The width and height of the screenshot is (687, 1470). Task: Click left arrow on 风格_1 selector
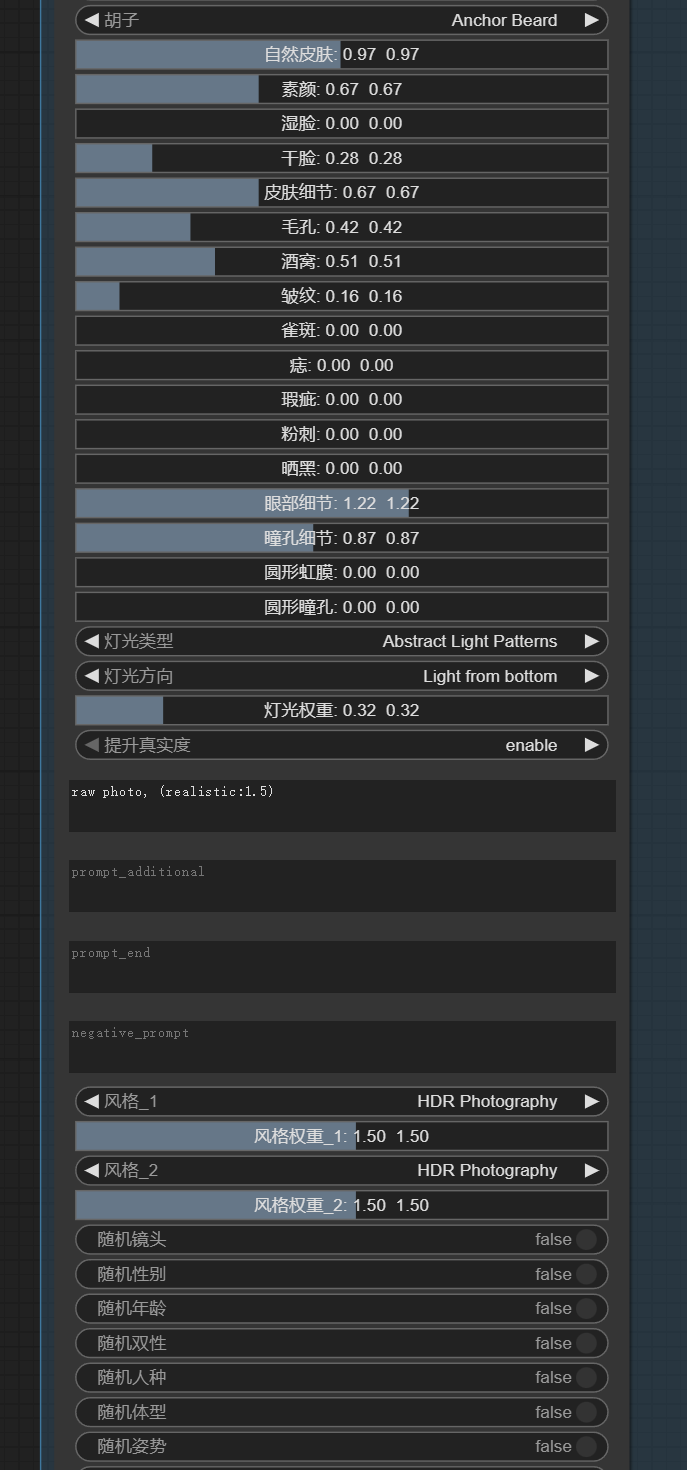tap(91, 1101)
